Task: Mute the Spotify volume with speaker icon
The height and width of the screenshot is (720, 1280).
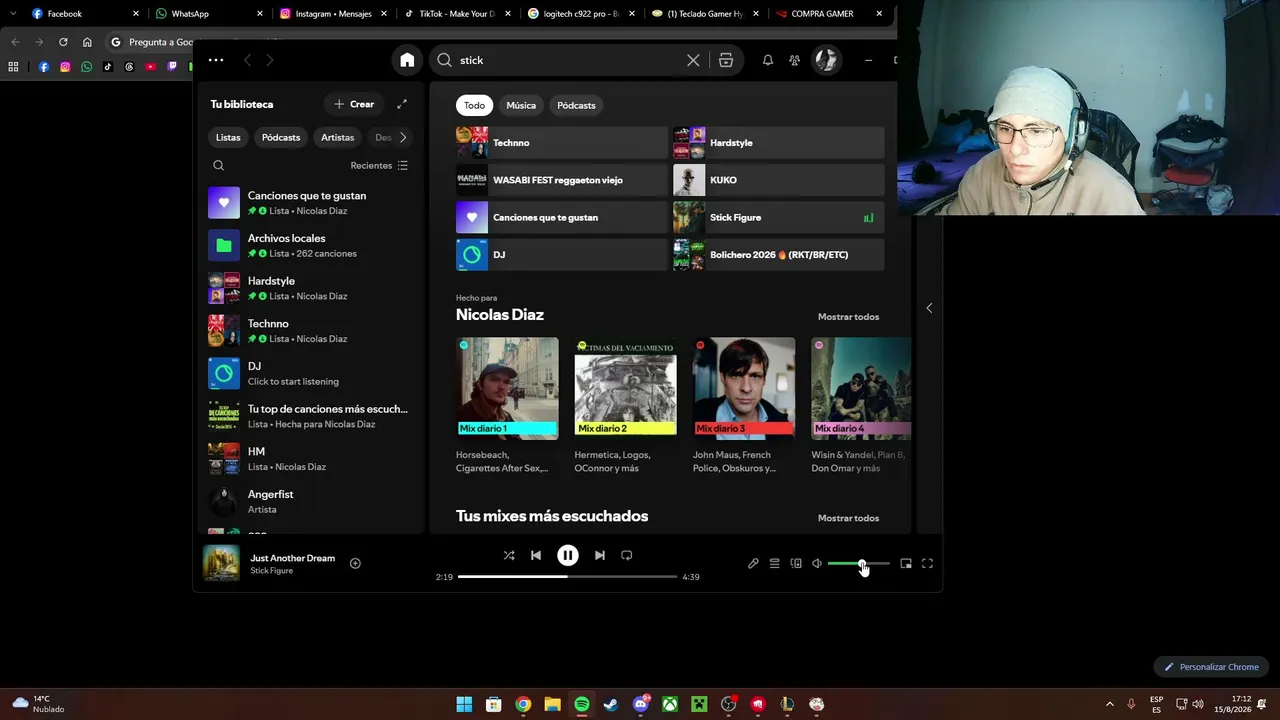Action: pyautogui.click(x=817, y=563)
